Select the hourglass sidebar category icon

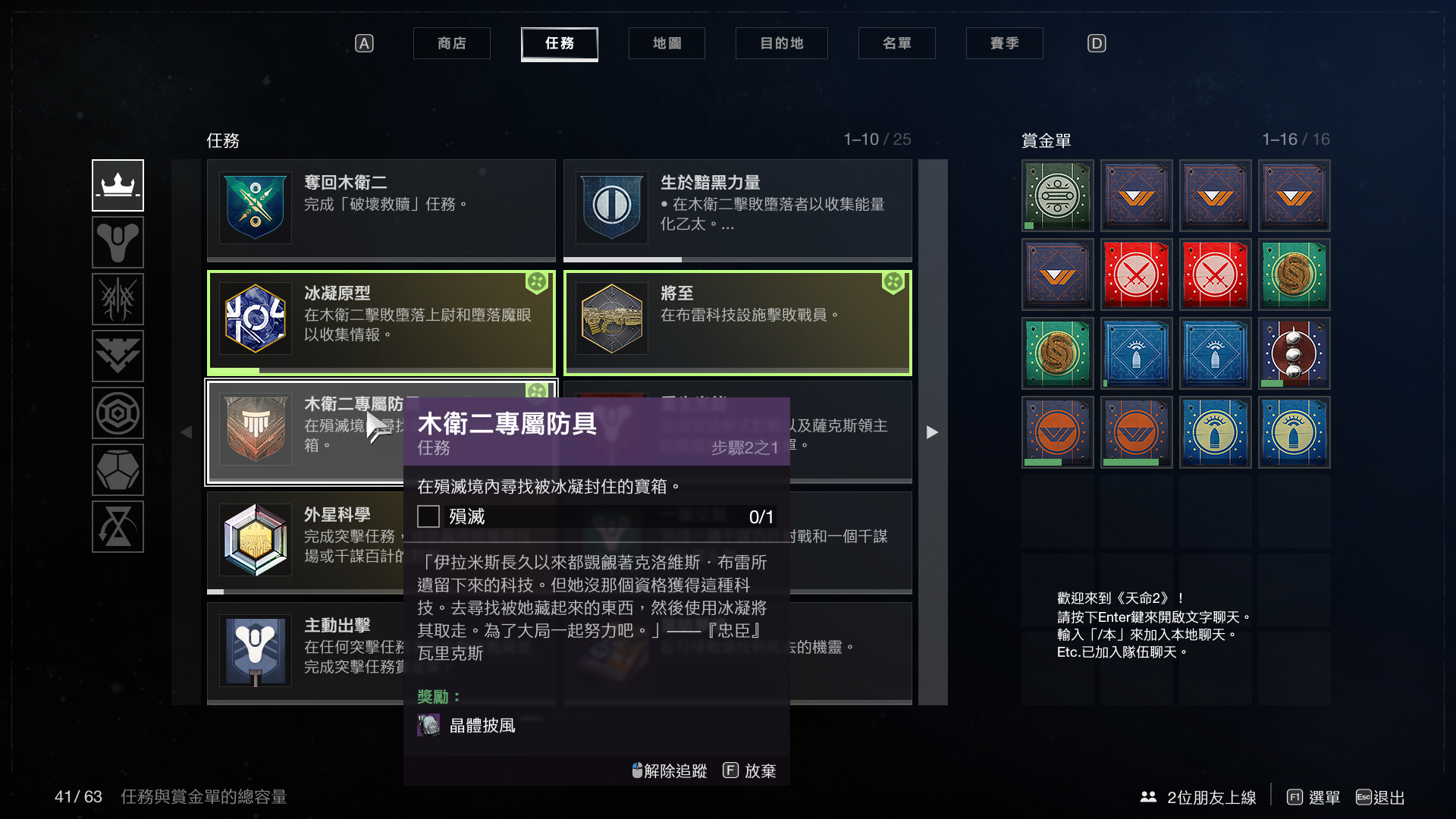click(118, 526)
